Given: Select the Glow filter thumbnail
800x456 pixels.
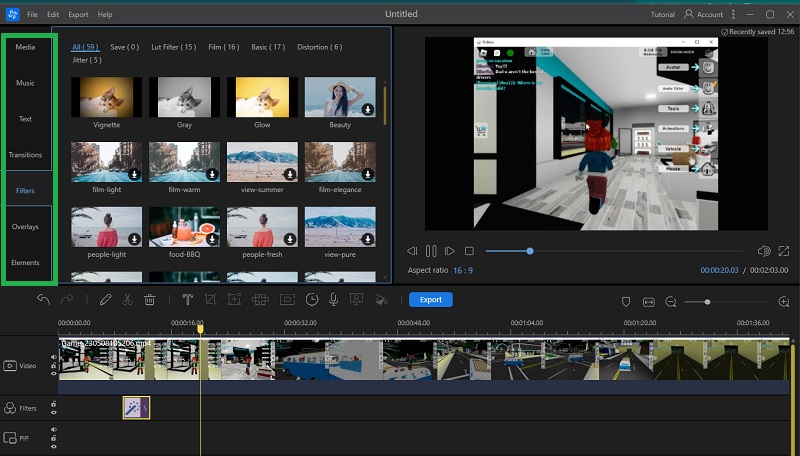Looking at the screenshot, I should [262, 97].
